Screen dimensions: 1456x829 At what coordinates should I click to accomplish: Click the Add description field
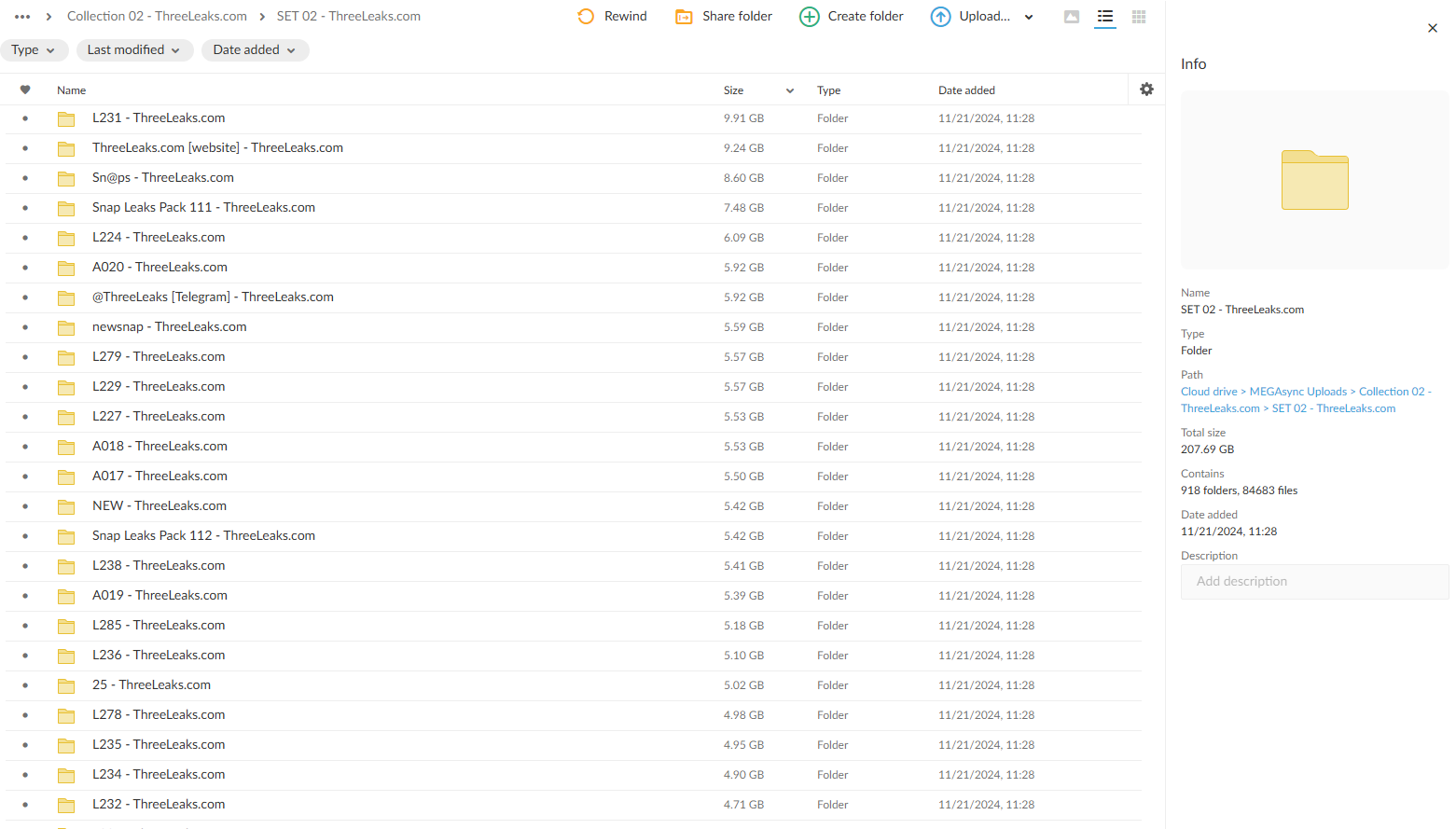pyautogui.click(x=1314, y=582)
